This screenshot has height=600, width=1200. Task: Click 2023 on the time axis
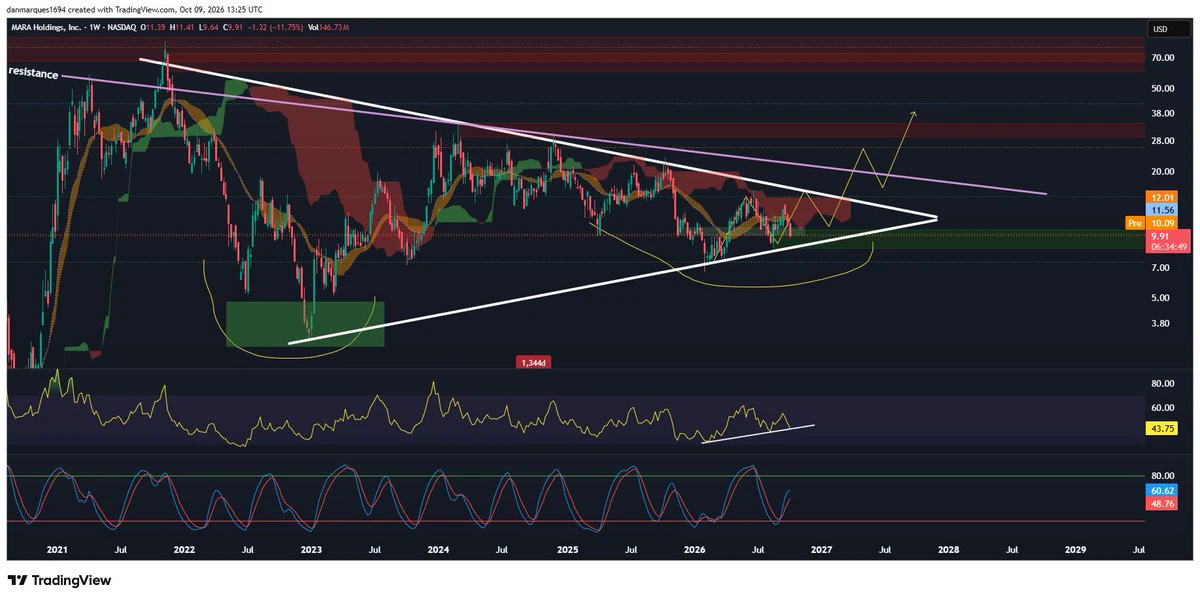coord(311,550)
